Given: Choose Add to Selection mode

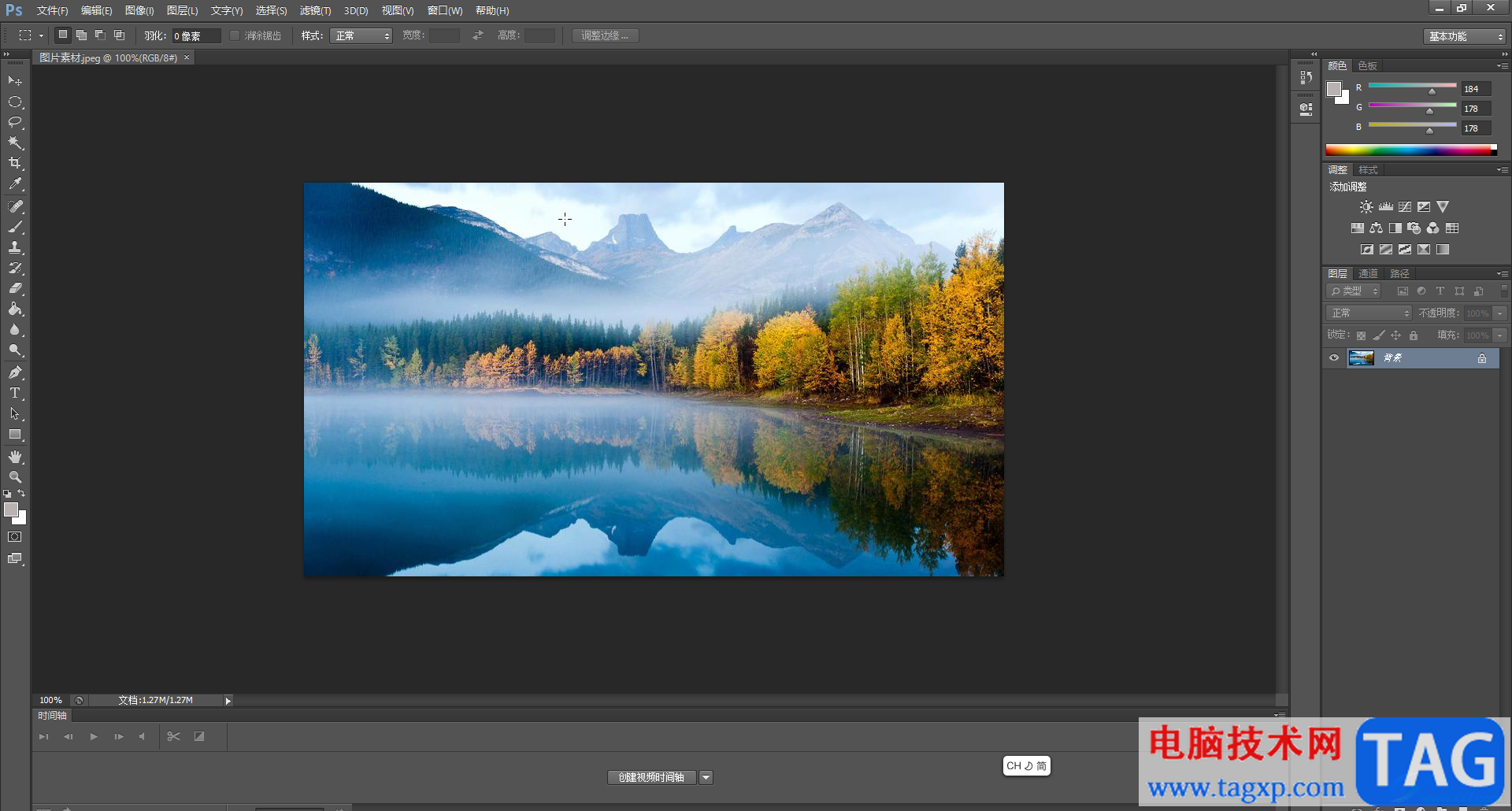Looking at the screenshot, I should pyautogui.click(x=81, y=35).
